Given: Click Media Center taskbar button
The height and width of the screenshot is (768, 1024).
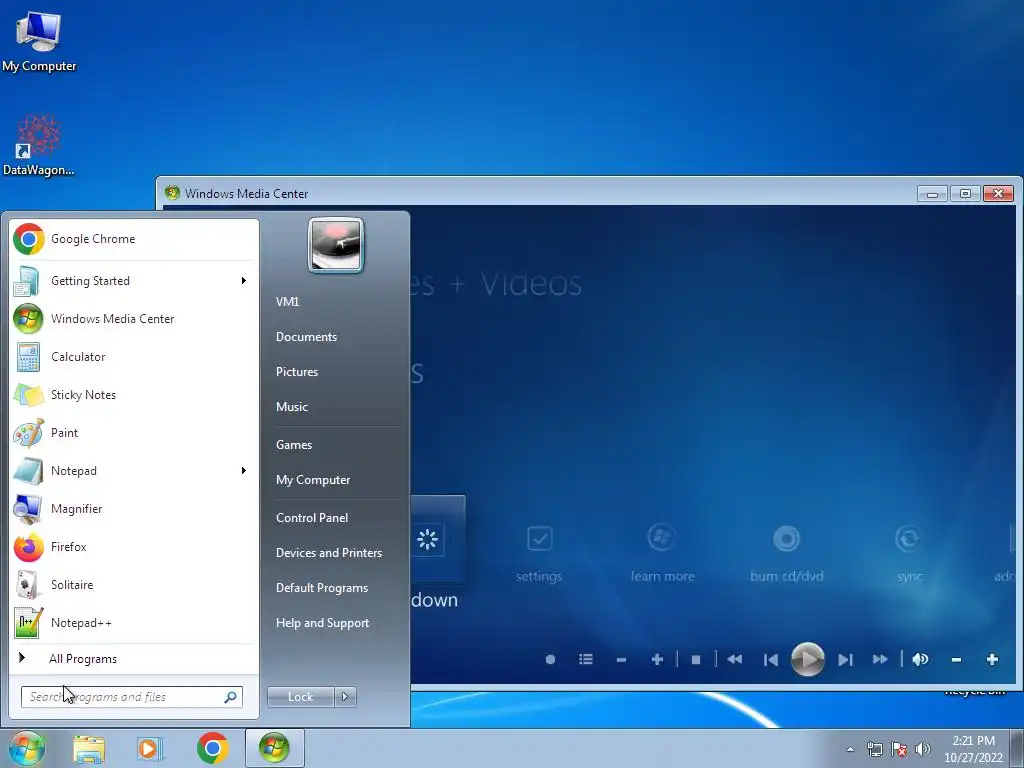Looking at the screenshot, I should 274,748.
